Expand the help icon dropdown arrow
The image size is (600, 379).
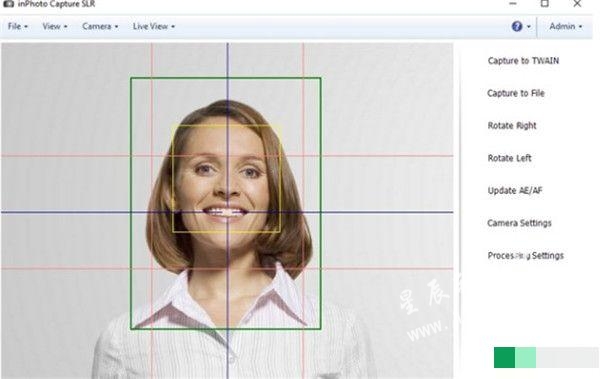pyautogui.click(x=528, y=27)
